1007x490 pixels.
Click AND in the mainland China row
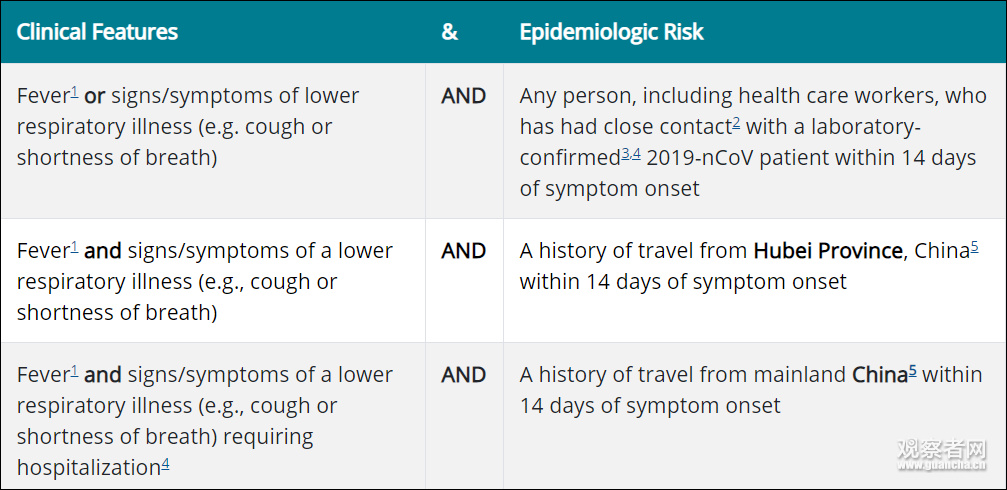click(463, 375)
